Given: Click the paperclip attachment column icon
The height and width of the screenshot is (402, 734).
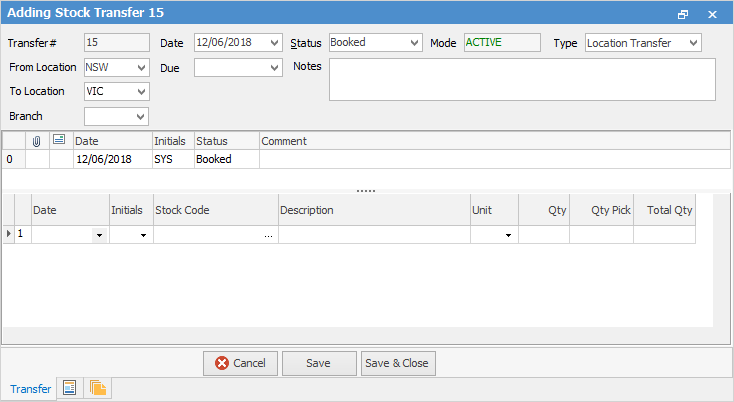Looking at the screenshot, I should [37, 141].
